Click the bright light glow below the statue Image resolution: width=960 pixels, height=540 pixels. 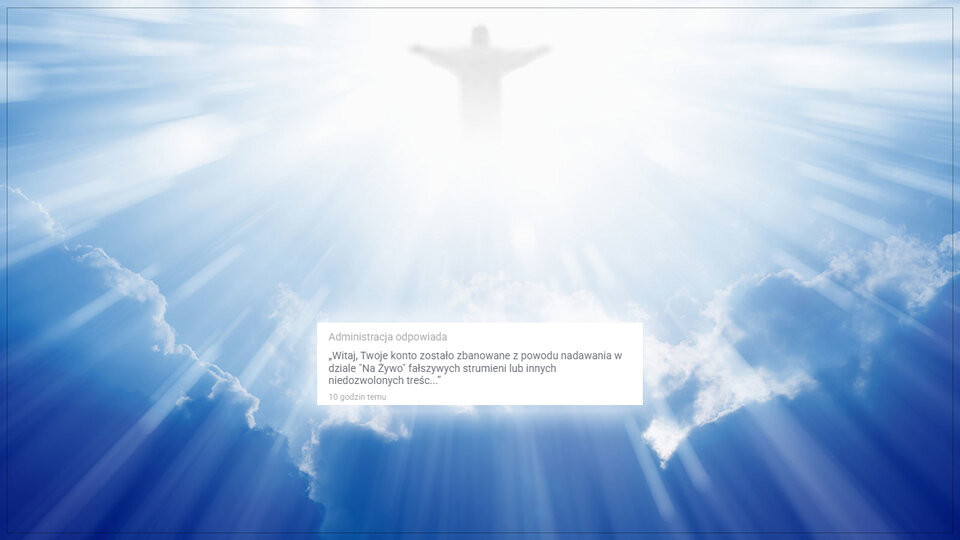[480, 200]
